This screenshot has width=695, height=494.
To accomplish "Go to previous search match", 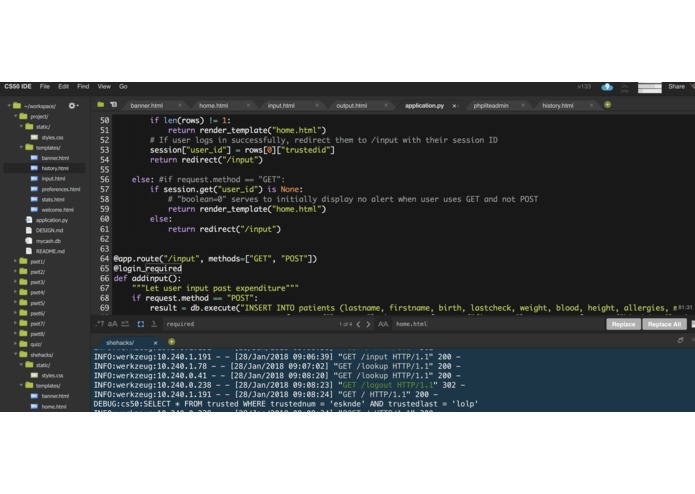I will [358, 324].
